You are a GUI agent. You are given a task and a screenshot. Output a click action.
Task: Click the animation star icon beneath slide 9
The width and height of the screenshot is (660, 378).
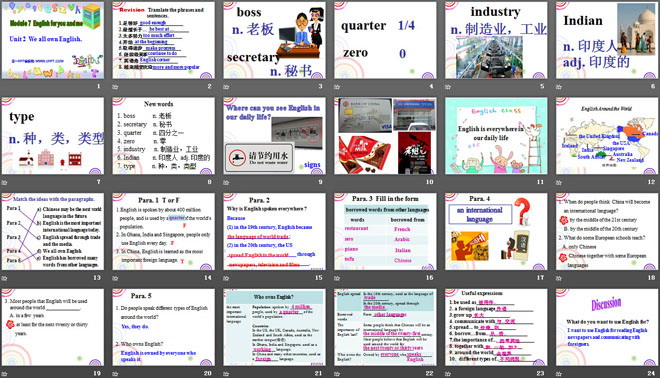point(226,182)
